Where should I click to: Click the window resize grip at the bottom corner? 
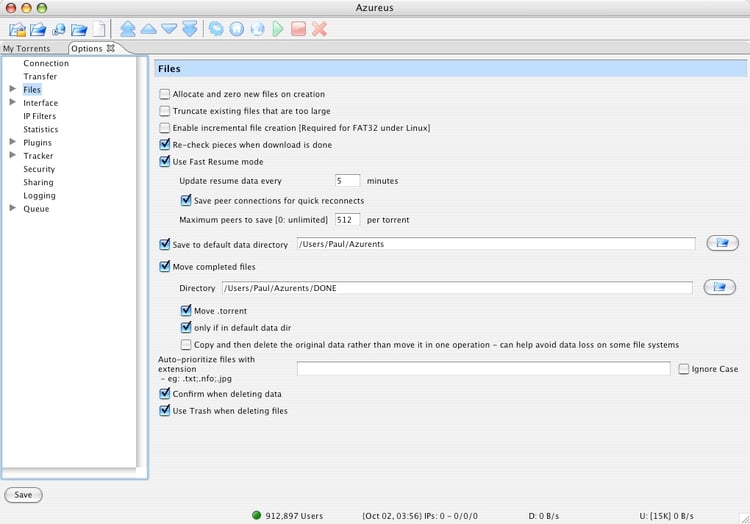tap(744, 519)
